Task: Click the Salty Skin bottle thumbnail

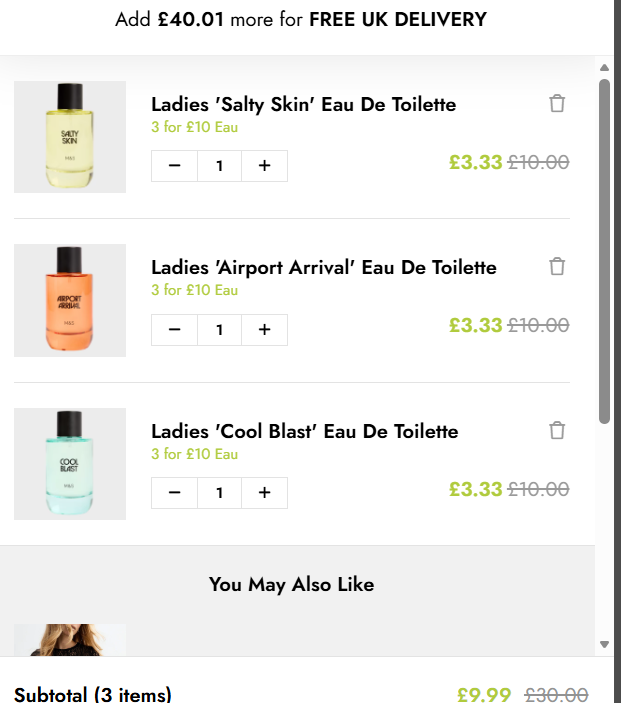Action: (70, 137)
